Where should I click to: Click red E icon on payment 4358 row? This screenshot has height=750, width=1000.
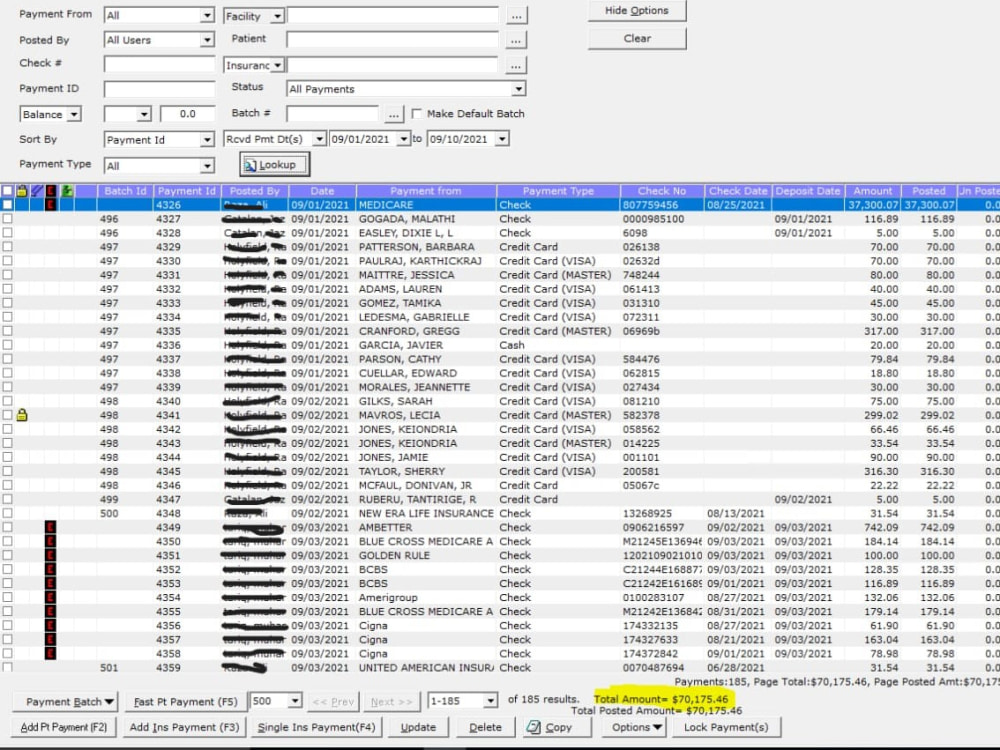pyautogui.click(x=50, y=654)
